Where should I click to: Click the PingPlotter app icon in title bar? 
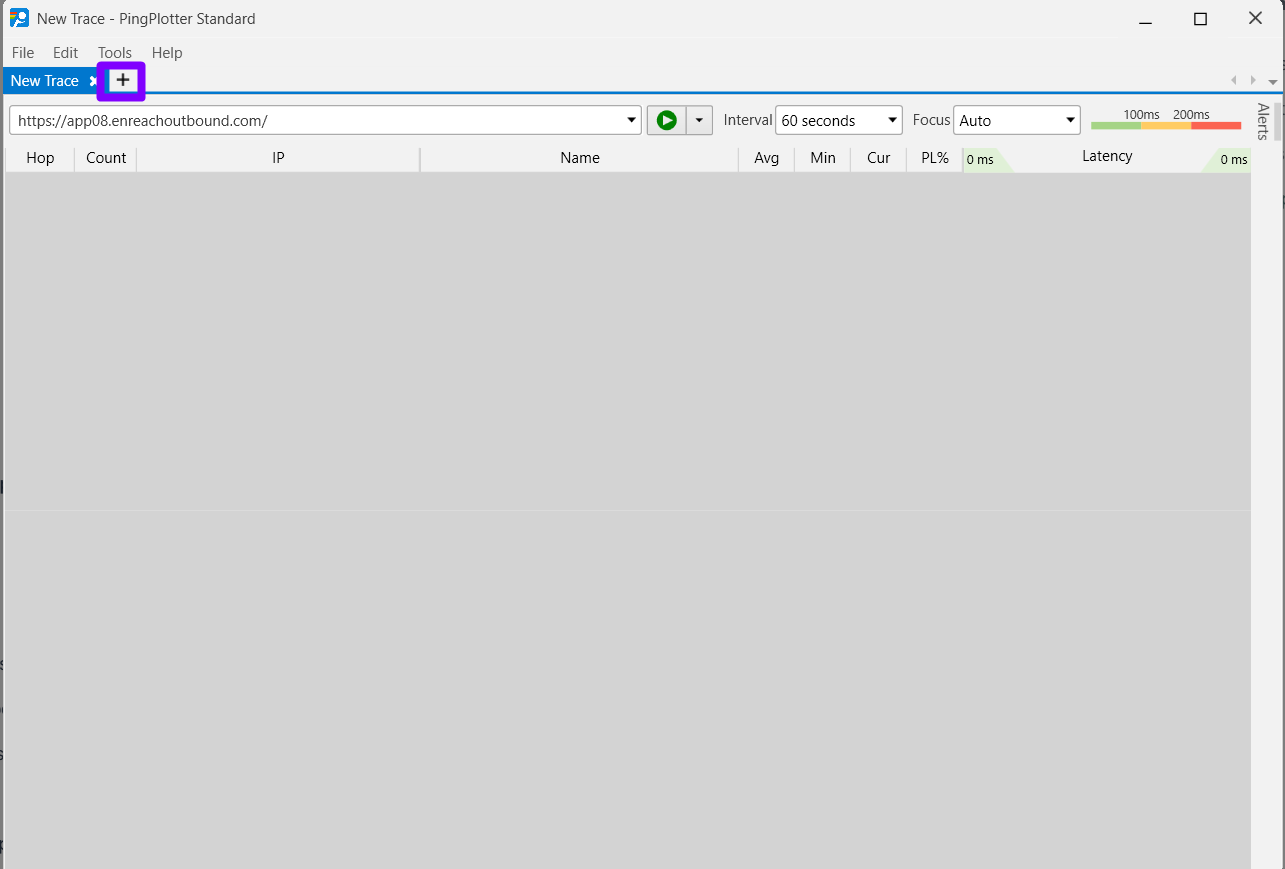point(19,18)
